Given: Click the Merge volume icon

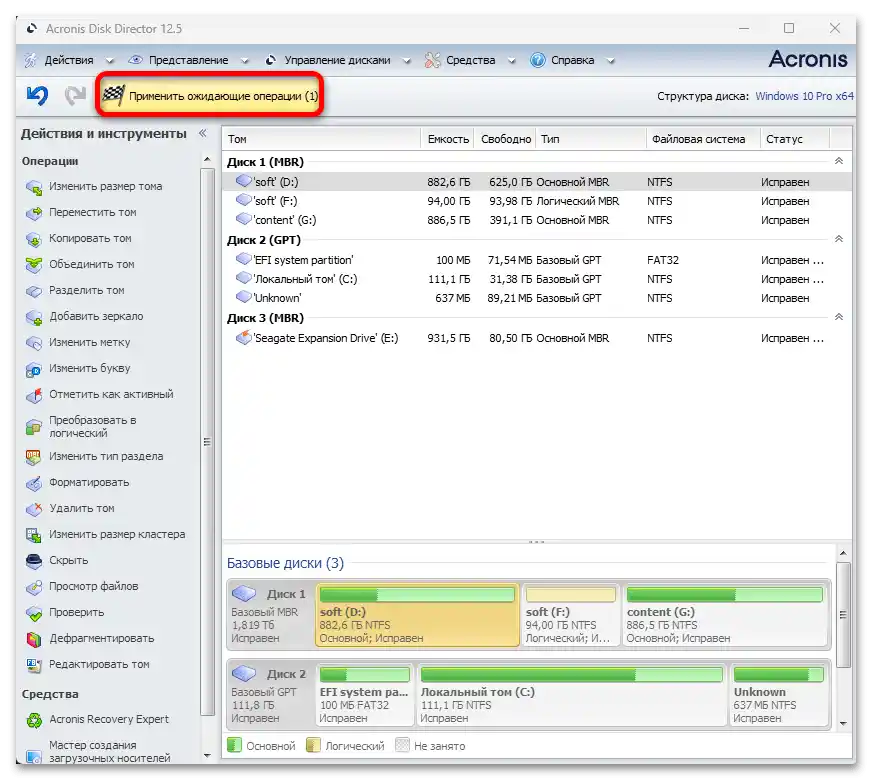Looking at the screenshot, I should [34, 265].
